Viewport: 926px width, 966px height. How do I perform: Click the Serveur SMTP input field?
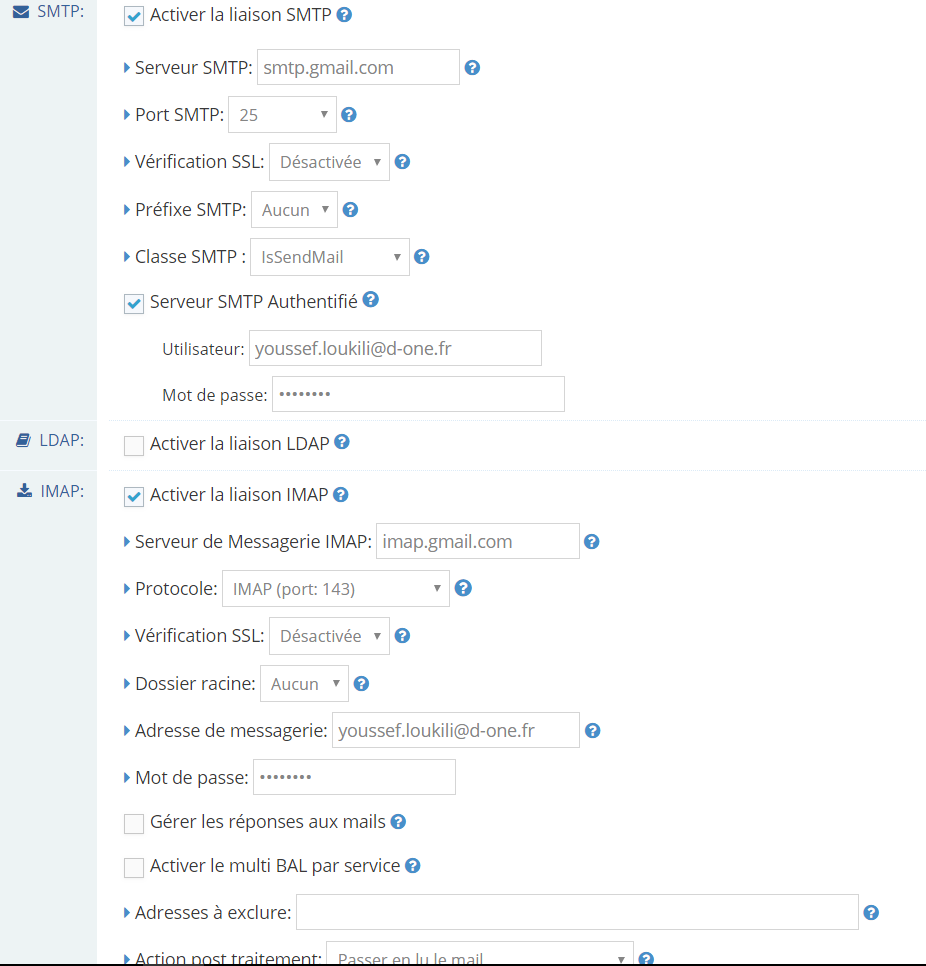(358, 68)
